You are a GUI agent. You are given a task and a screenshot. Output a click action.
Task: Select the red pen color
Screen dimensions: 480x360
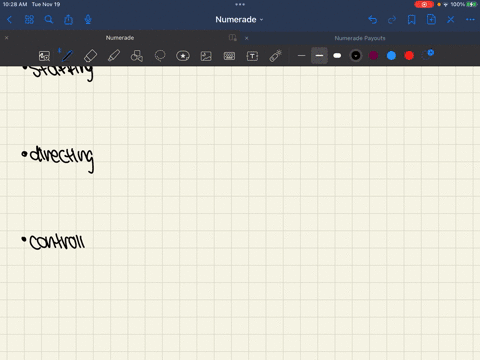click(x=409, y=56)
